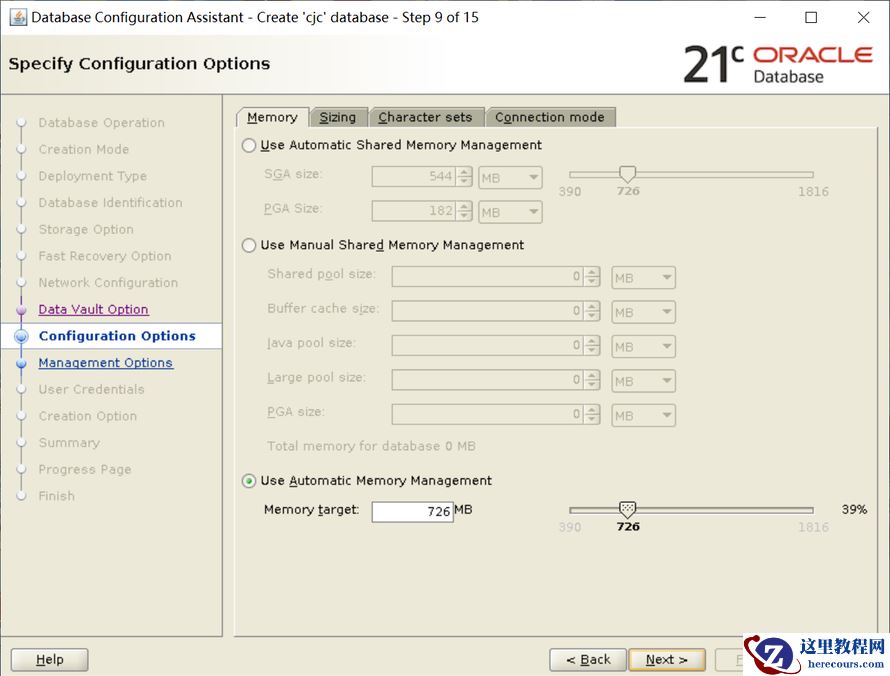Go back with the Back button
The height and width of the screenshot is (676, 890).
(588, 660)
